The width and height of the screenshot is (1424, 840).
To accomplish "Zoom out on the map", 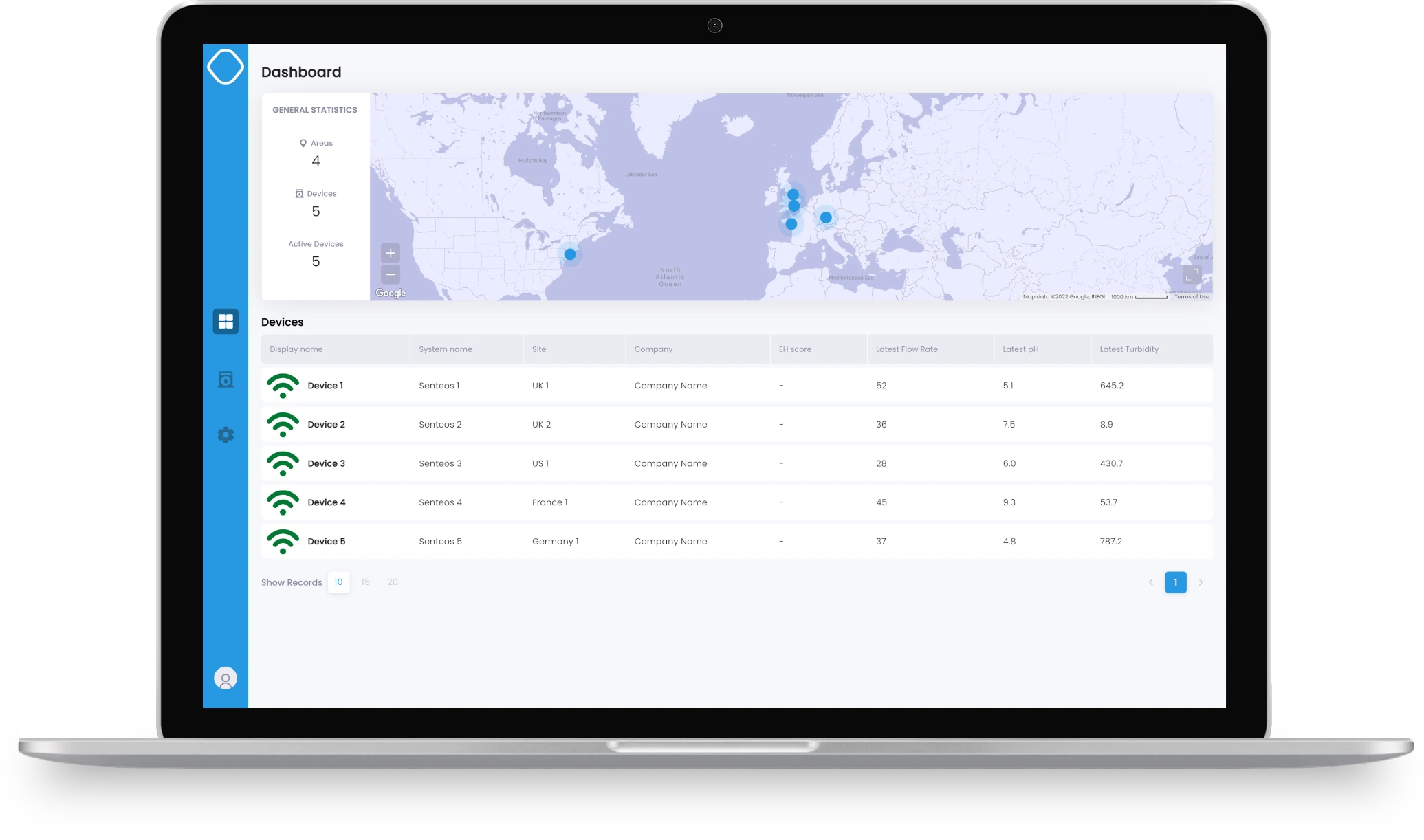I will tap(391, 275).
